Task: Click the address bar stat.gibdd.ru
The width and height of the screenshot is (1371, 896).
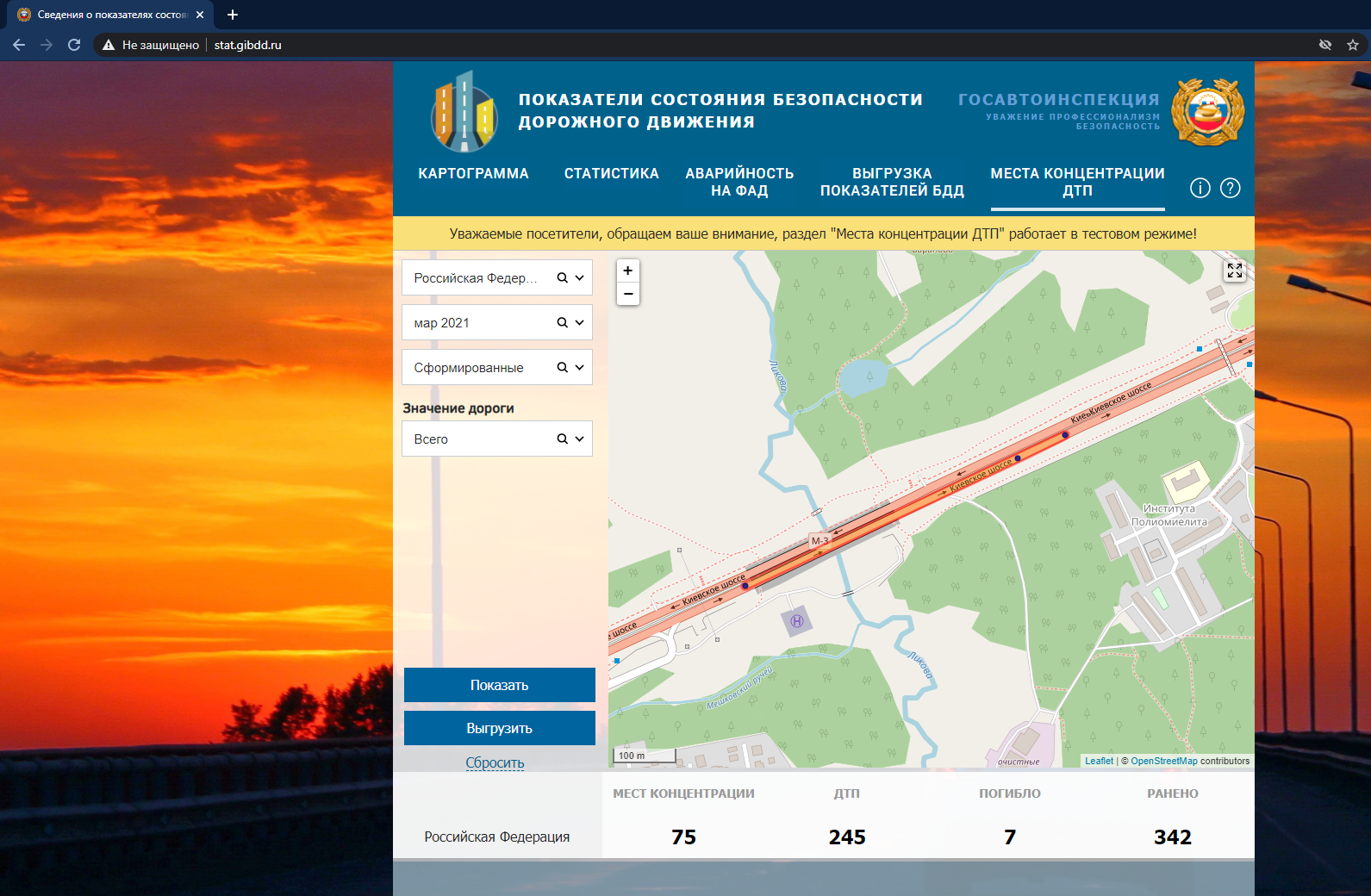Action: pos(247,45)
